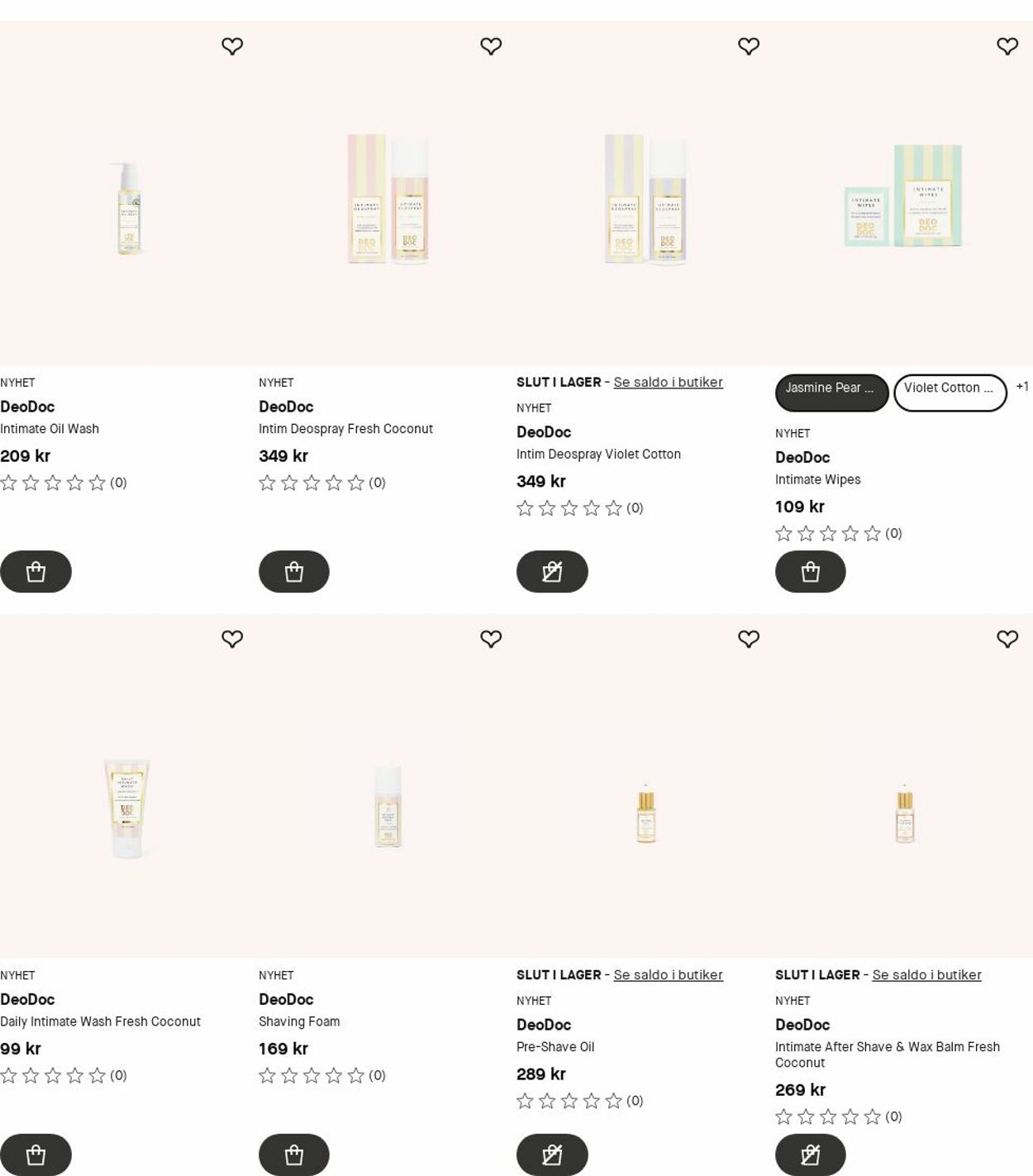The height and width of the screenshot is (1176, 1033).
Task: View star rating of After Shave Balm
Action: pyautogui.click(x=839, y=1116)
